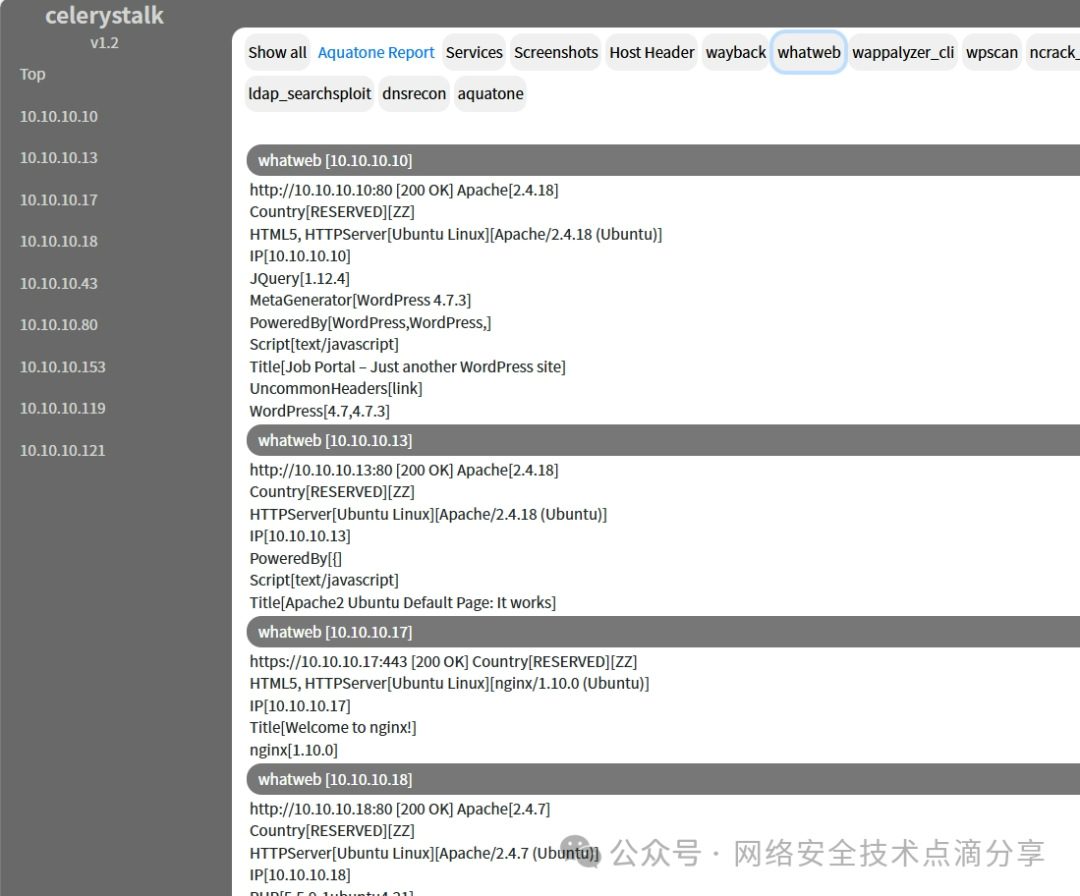
Task: Open host 10.10.10.18 in sidebar
Action: (59, 241)
